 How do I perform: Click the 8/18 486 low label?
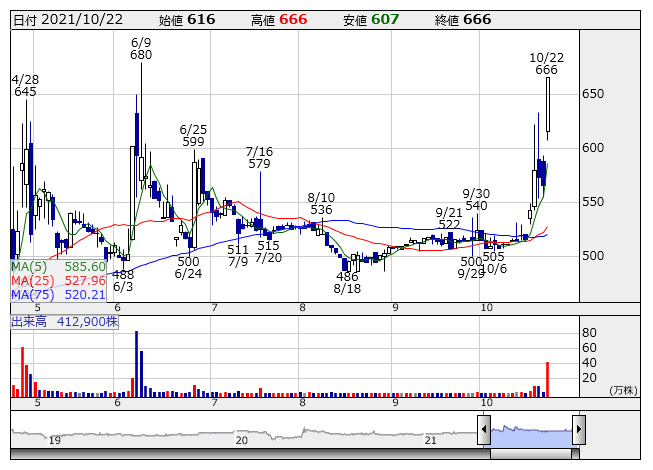pyautogui.click(x=347, y=283)
